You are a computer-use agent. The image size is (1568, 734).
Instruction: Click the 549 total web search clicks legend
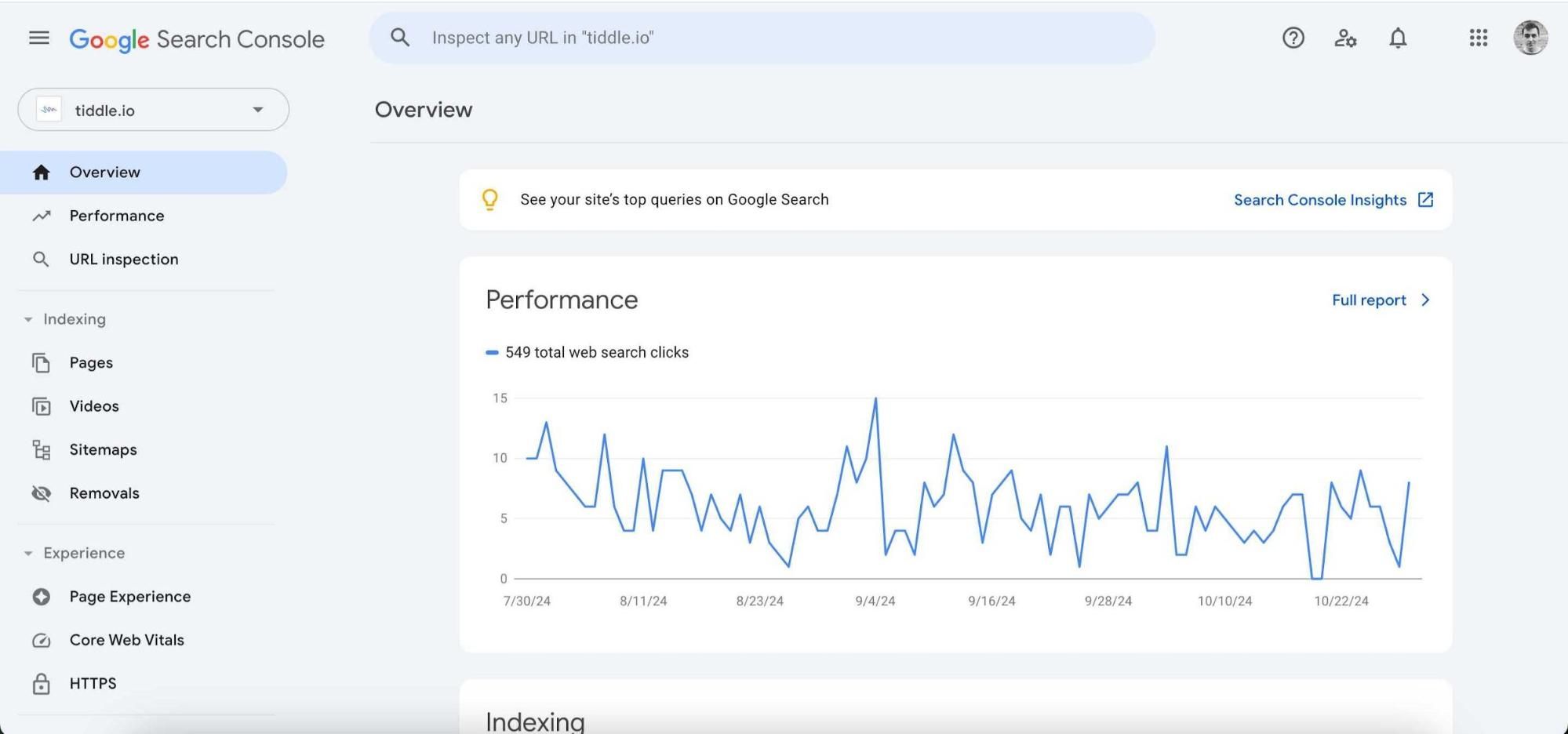tap(588, 353)
